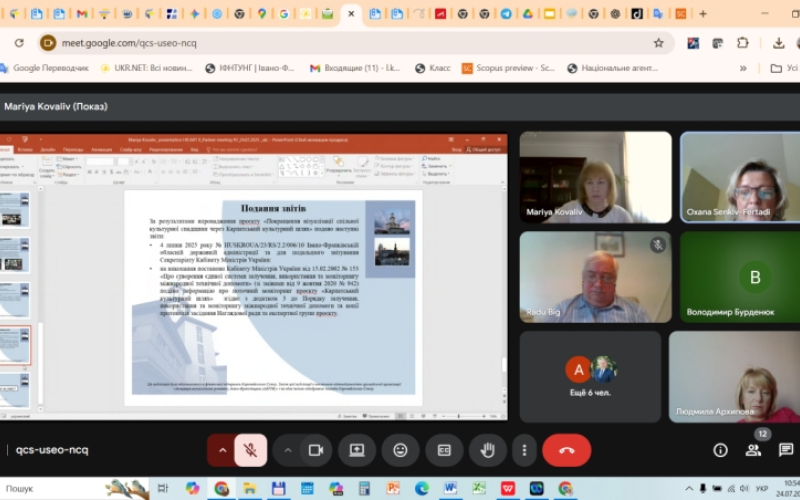
Task: Open Task View on the taskbar
Action: point(163,488)
